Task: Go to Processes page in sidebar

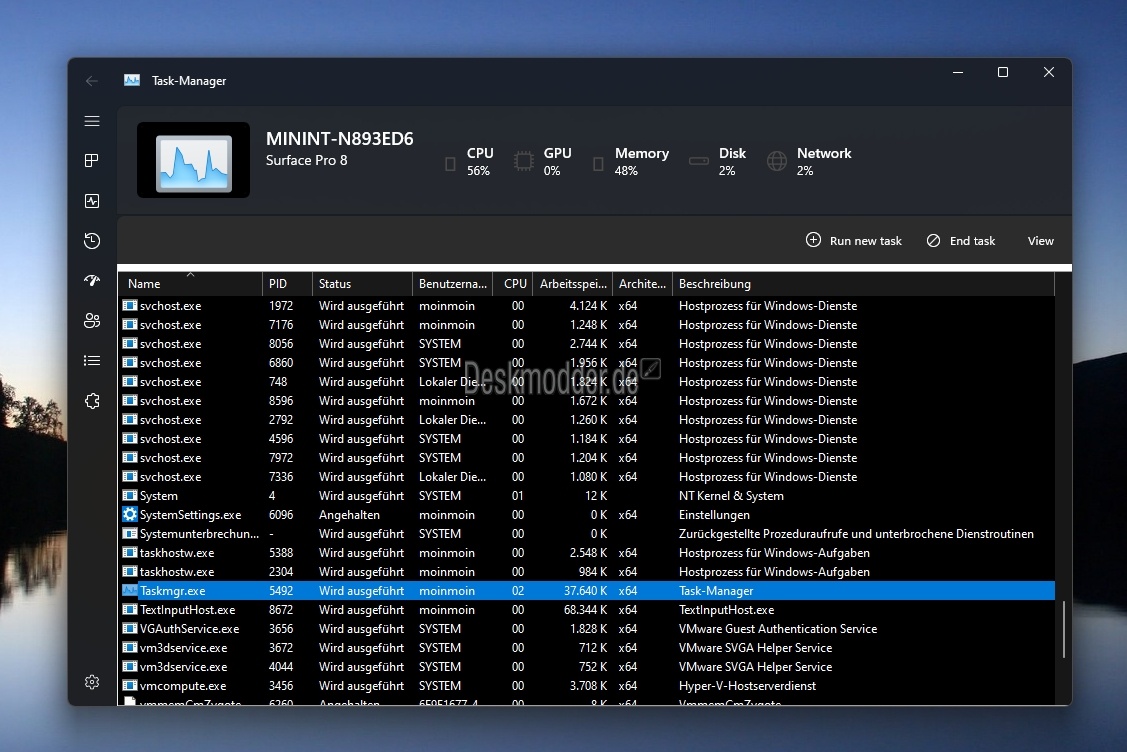Action: (92, 160)
